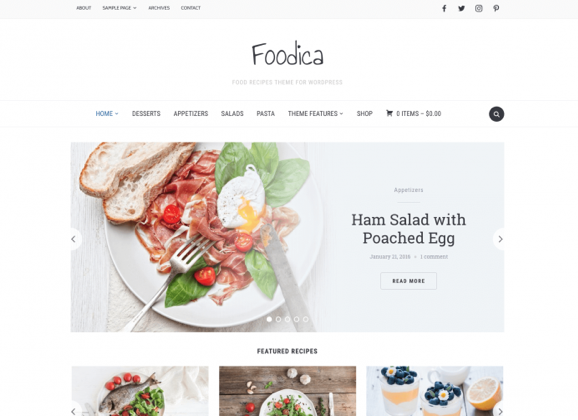Screen dimensions: 578x420
Task: Open the Twitter social icon
Action: click(461, 8)
